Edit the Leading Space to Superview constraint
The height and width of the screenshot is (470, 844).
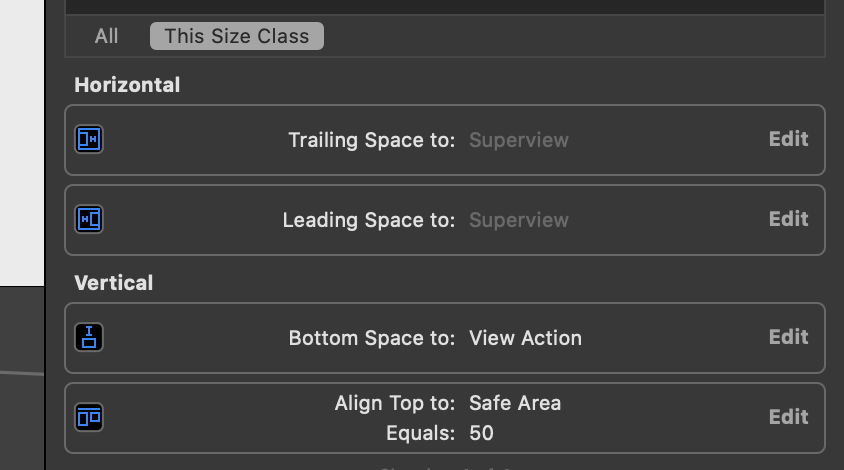click(788, 219)
